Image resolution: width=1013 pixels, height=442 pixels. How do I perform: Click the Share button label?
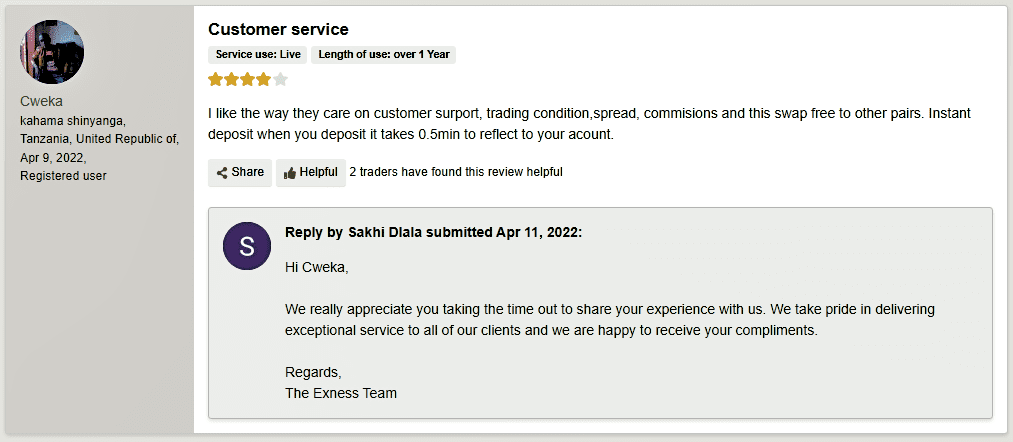[x=247, y=172]
